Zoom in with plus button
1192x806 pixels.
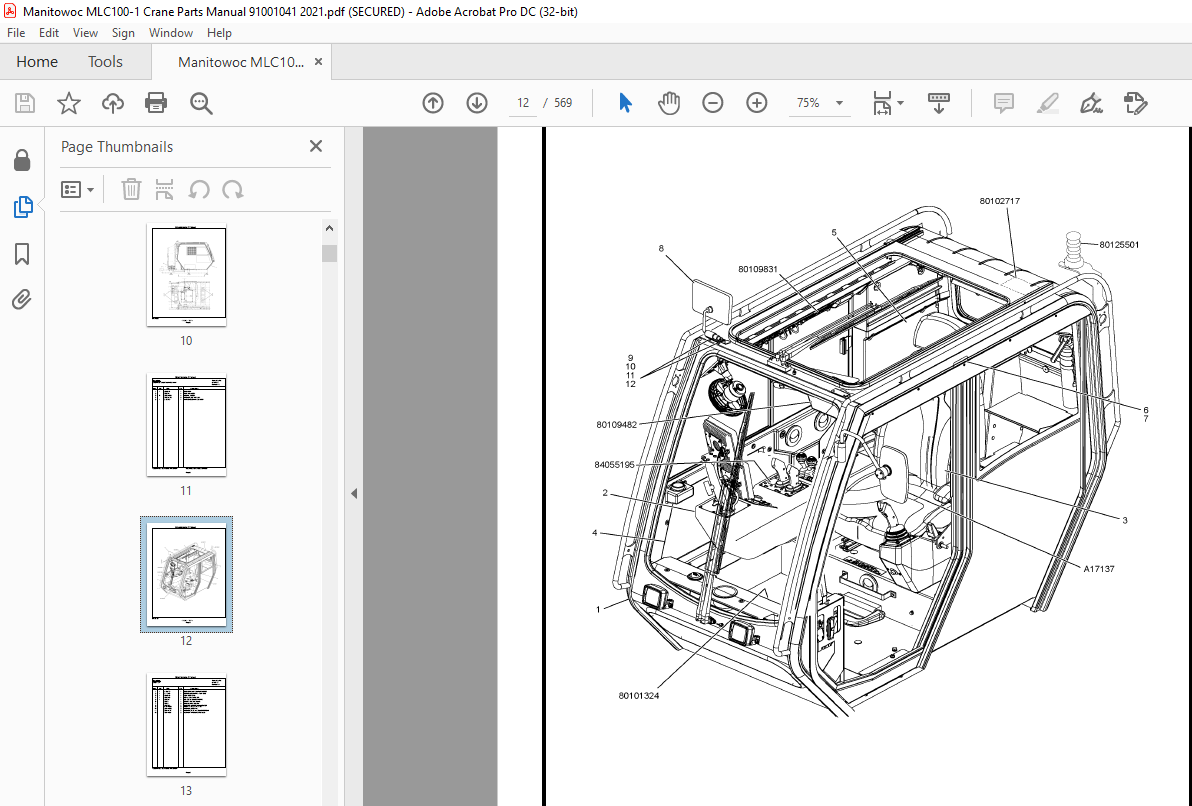point(756,103)
